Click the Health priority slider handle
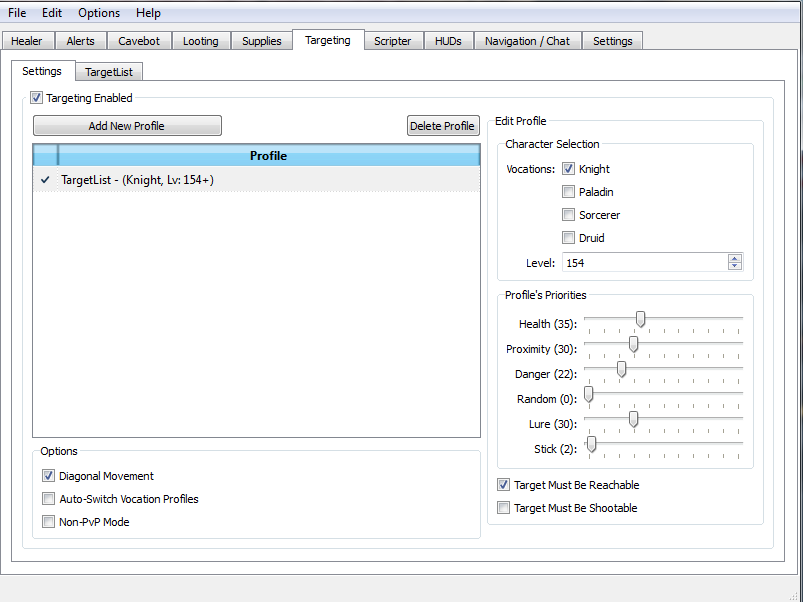This screenshot has width=803, height=602. pos(640,319)
